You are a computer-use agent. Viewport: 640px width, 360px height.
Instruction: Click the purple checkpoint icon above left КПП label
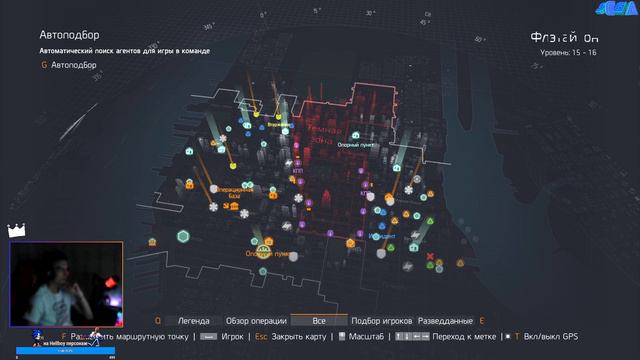(298, 163)
